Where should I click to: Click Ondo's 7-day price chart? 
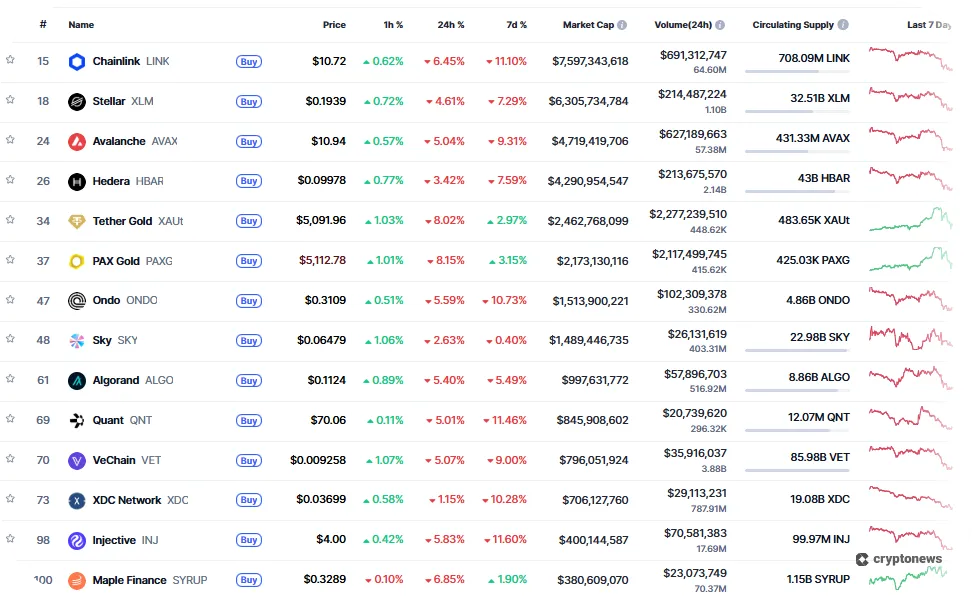(908, 300)
